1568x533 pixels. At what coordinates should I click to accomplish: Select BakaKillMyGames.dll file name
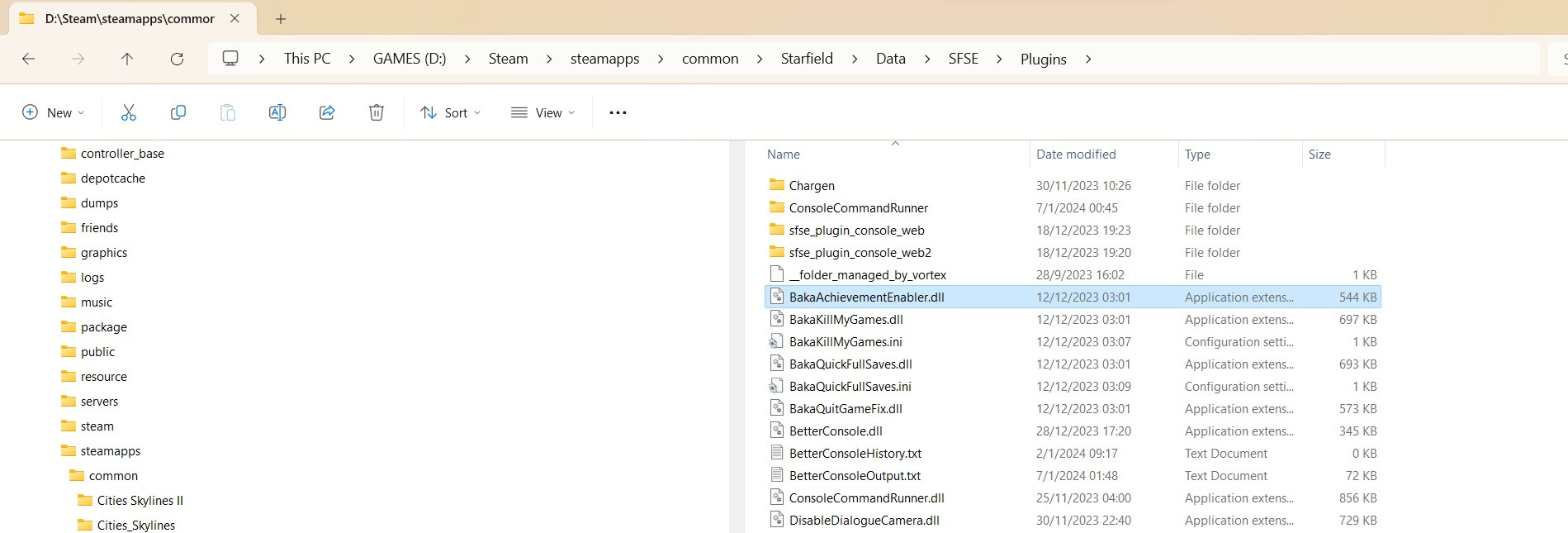pos(846,319)
